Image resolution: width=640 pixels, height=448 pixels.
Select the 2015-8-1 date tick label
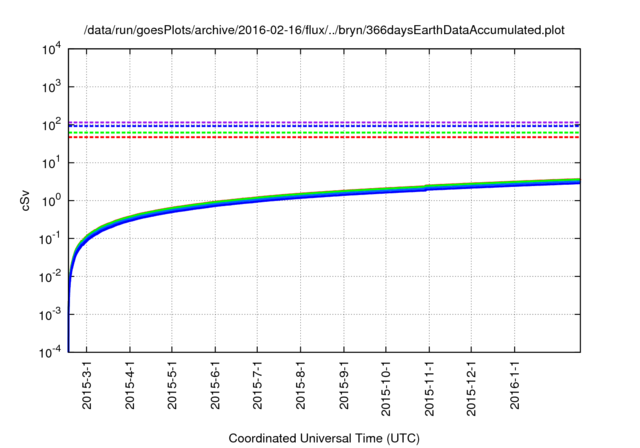pos(300,385)
